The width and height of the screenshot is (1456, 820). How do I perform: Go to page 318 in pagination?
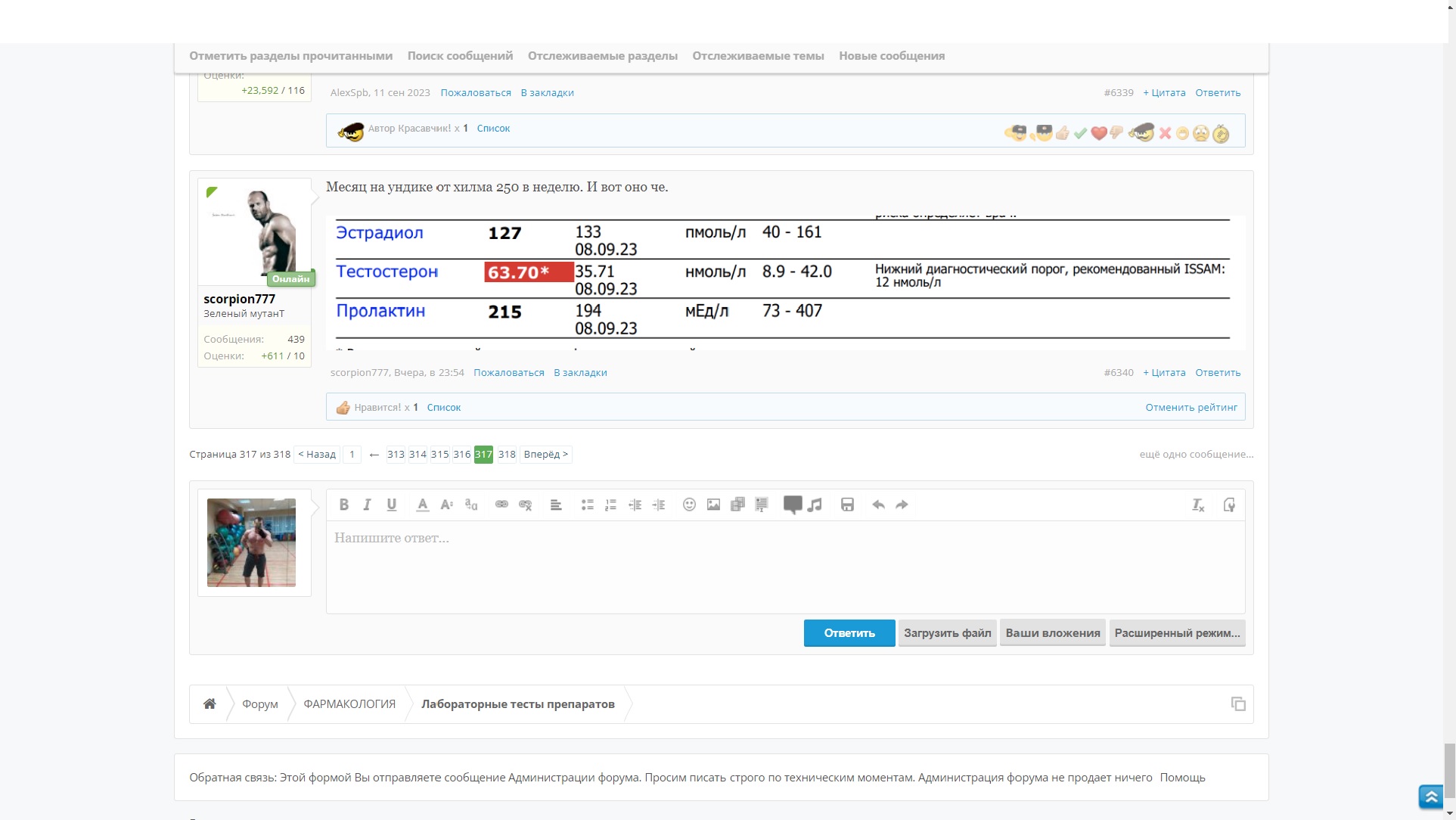point(507,455)
